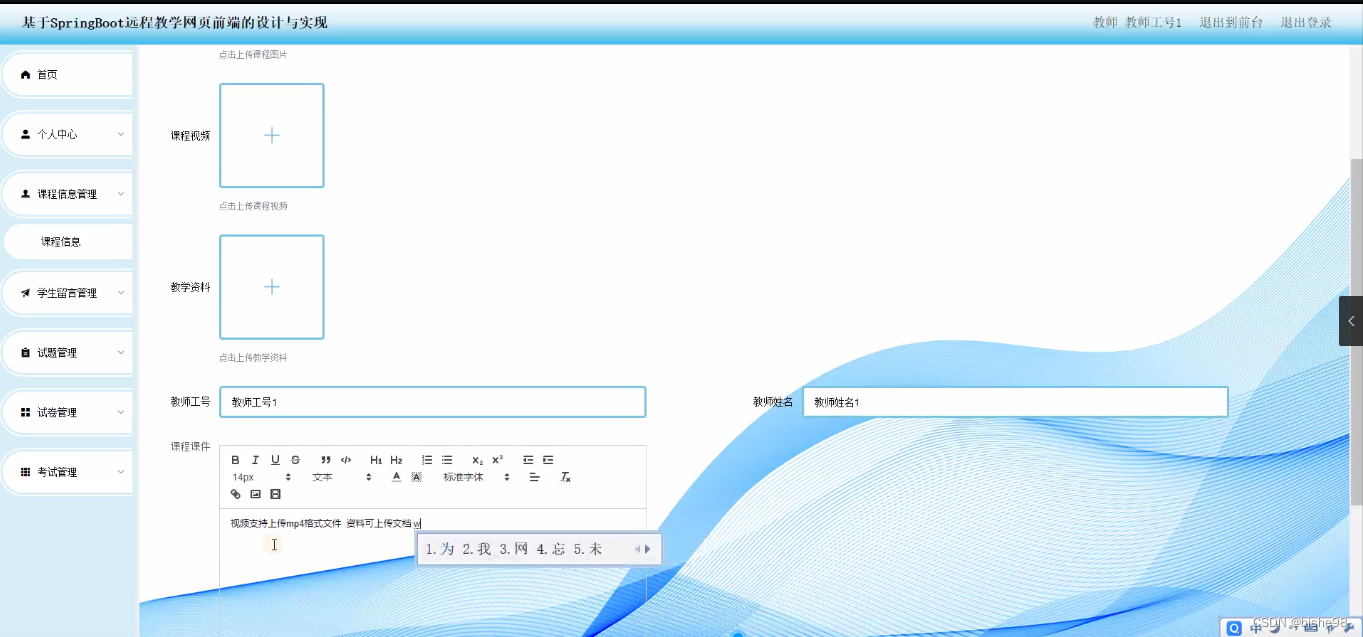Expand the 个人中心 sidebar menu
The image size is (1363, 637).
point(65,133)
